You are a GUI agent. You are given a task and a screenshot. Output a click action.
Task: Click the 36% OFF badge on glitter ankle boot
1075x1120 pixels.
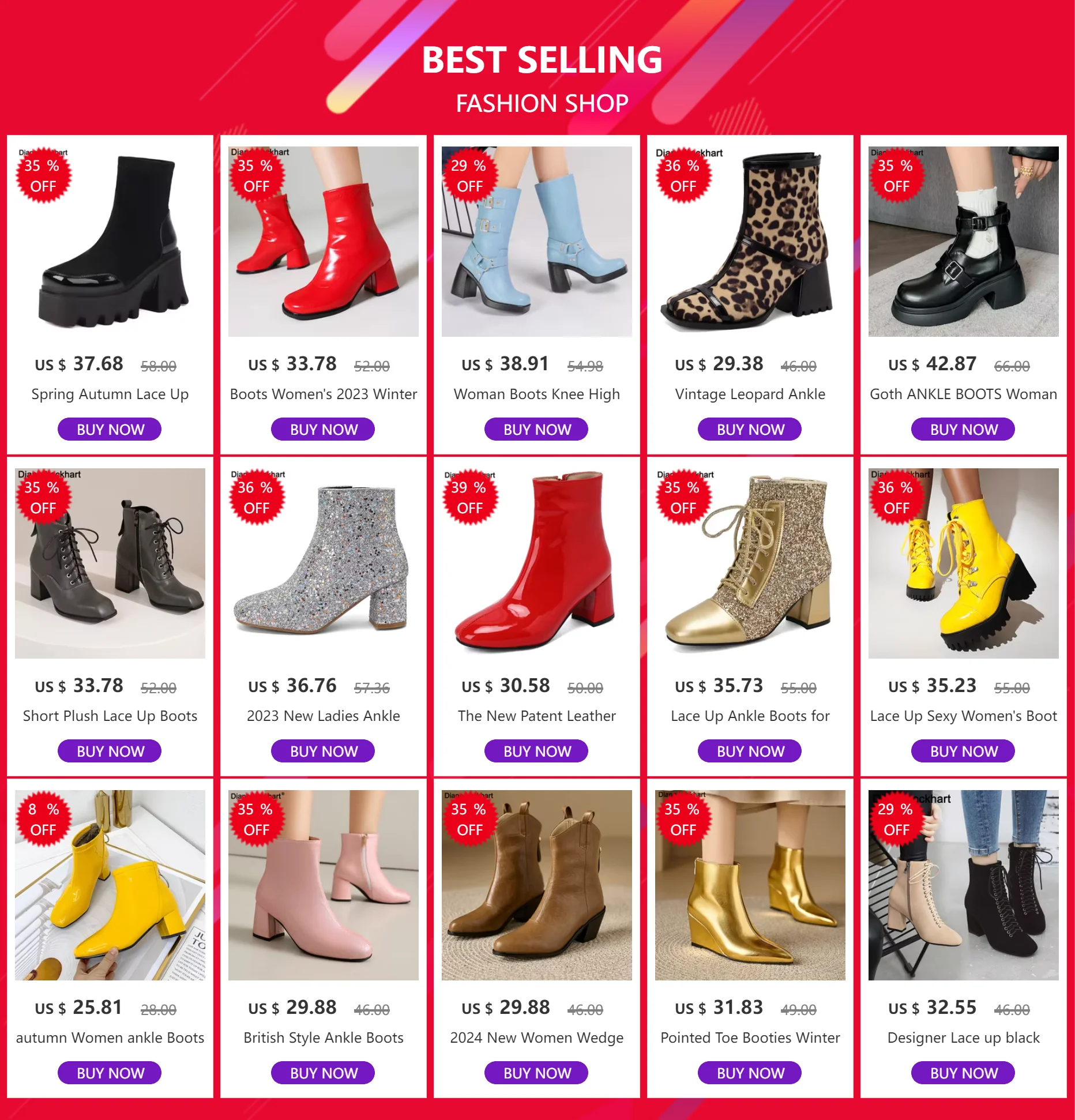coord(257,497)
